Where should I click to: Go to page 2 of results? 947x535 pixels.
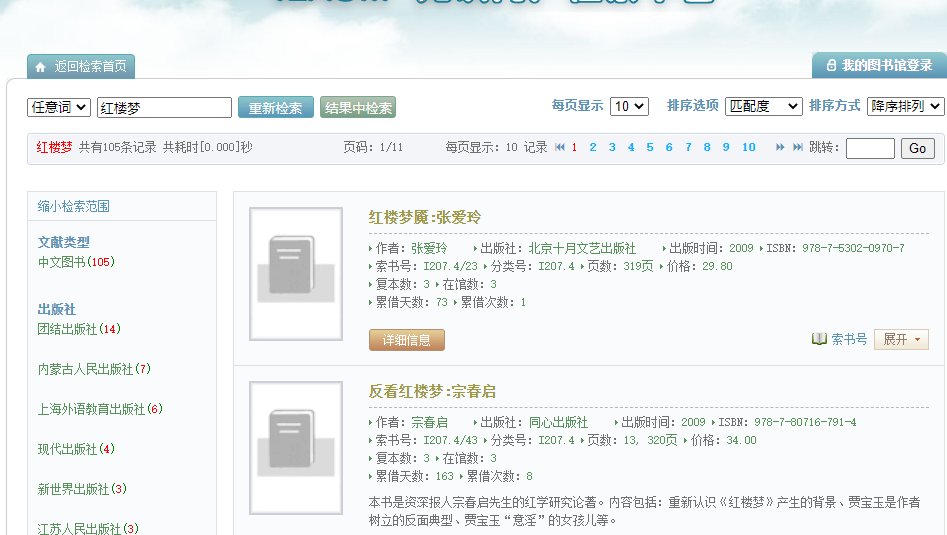click(593, 147)
